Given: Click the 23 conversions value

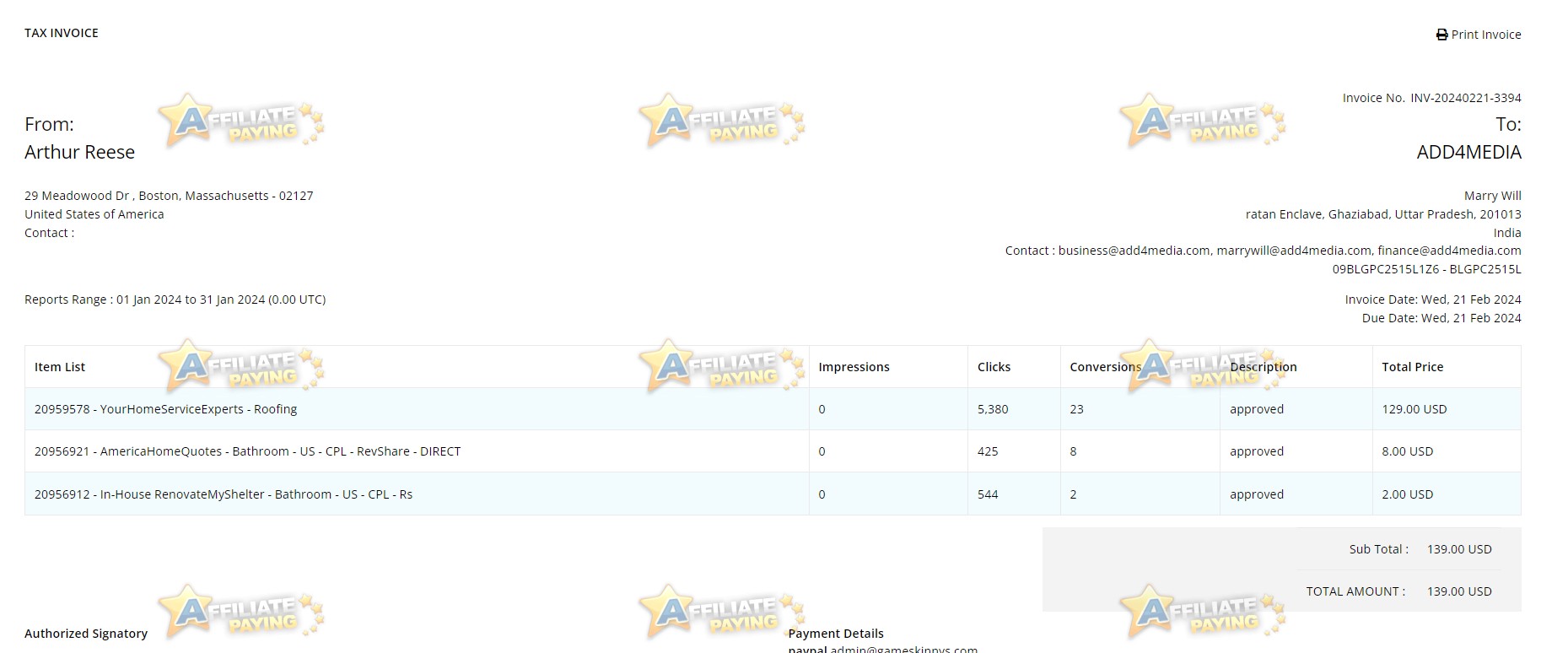Looking at the screenshot, I should 1076,409.
